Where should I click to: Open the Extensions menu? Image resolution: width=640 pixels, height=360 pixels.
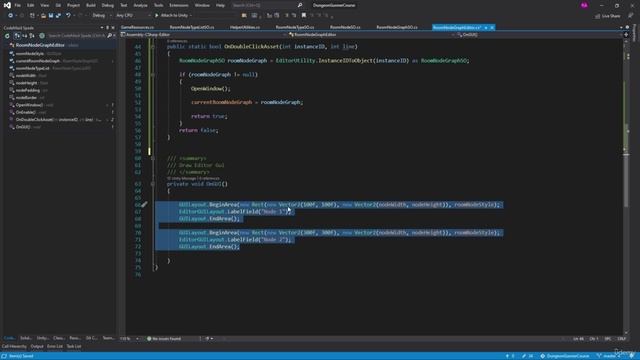[179, 5]
